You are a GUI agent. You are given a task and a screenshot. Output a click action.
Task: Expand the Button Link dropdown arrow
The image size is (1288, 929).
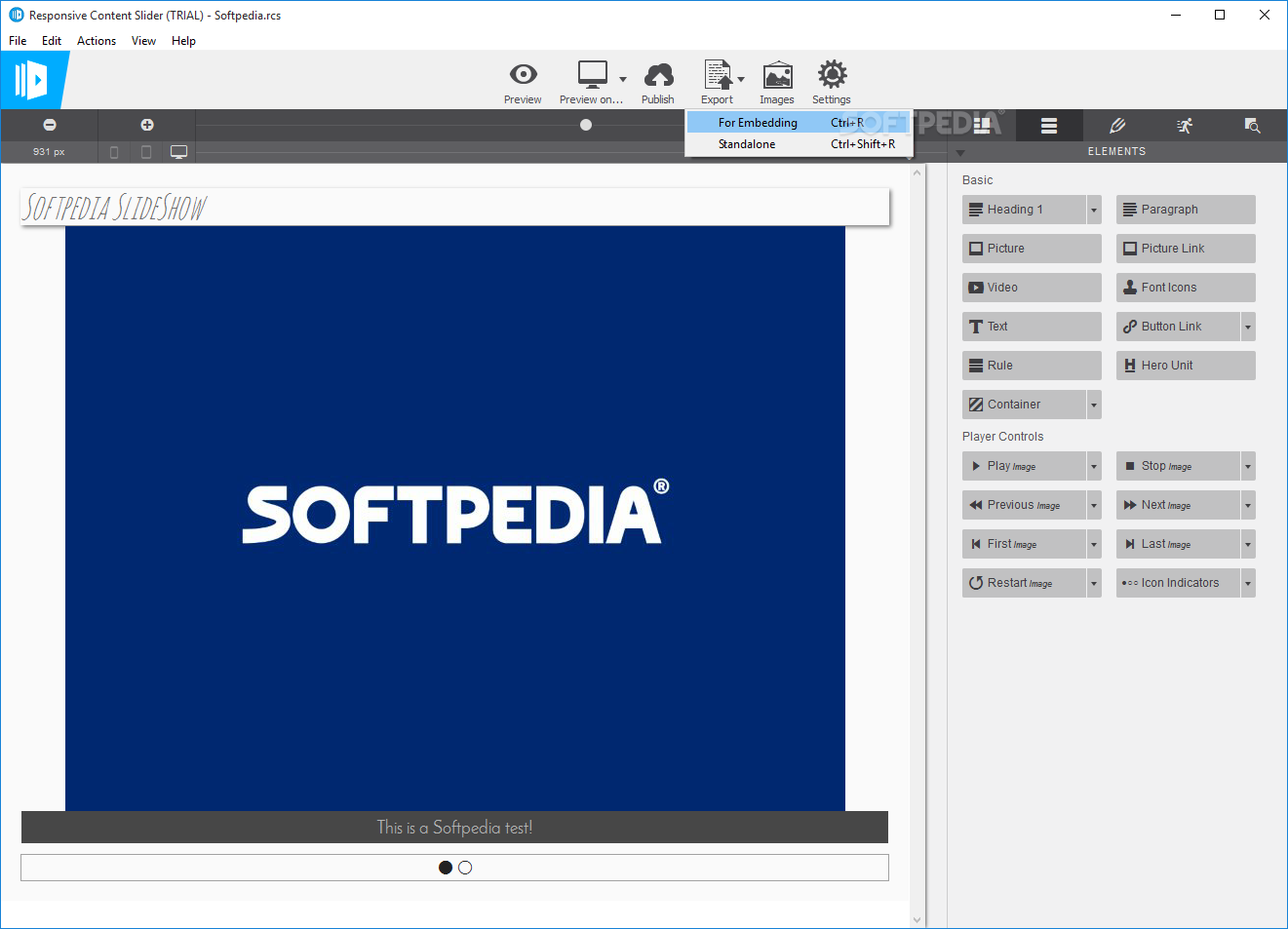(1248, 327)
